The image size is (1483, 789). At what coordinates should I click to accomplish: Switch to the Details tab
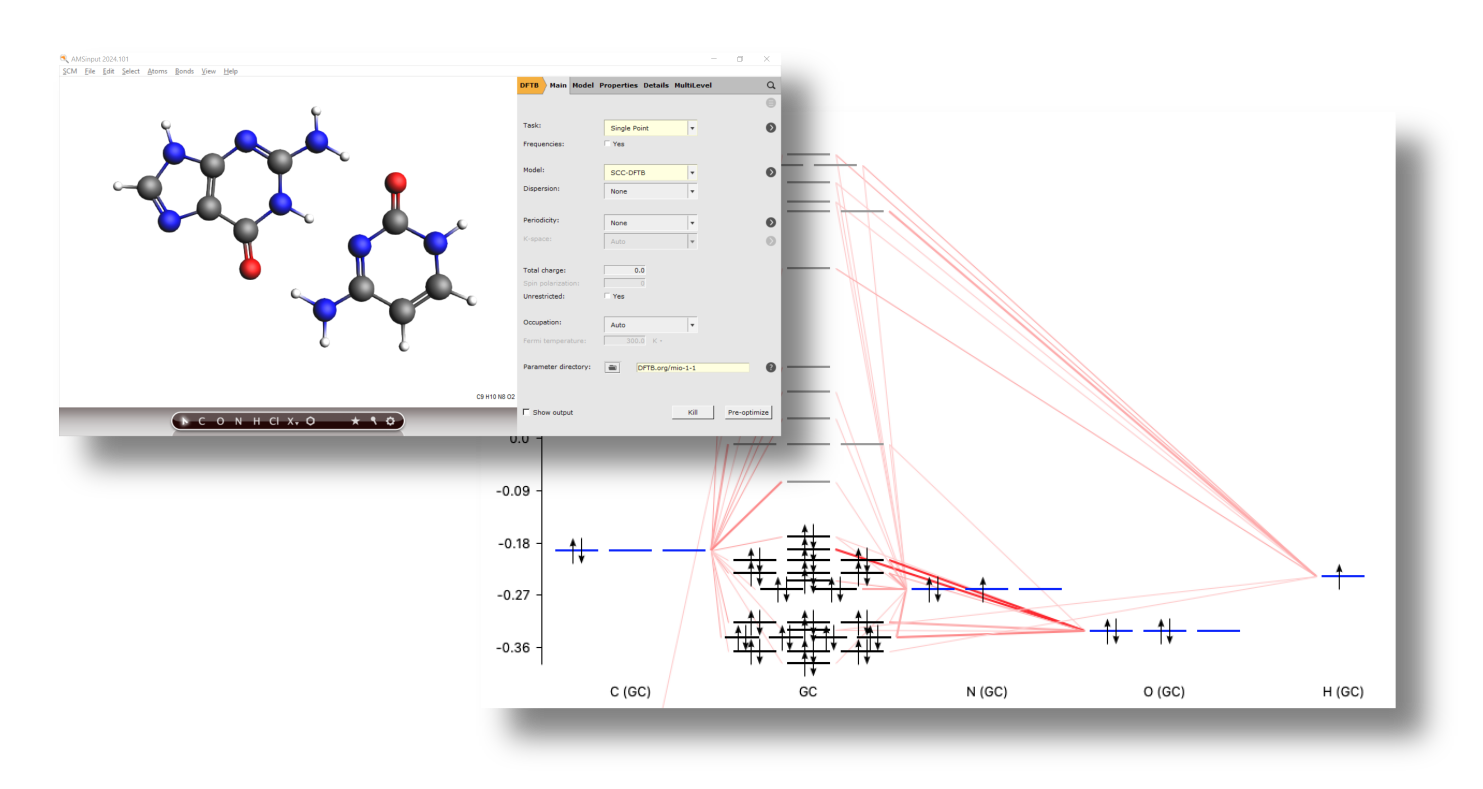(x=656, y=86)
